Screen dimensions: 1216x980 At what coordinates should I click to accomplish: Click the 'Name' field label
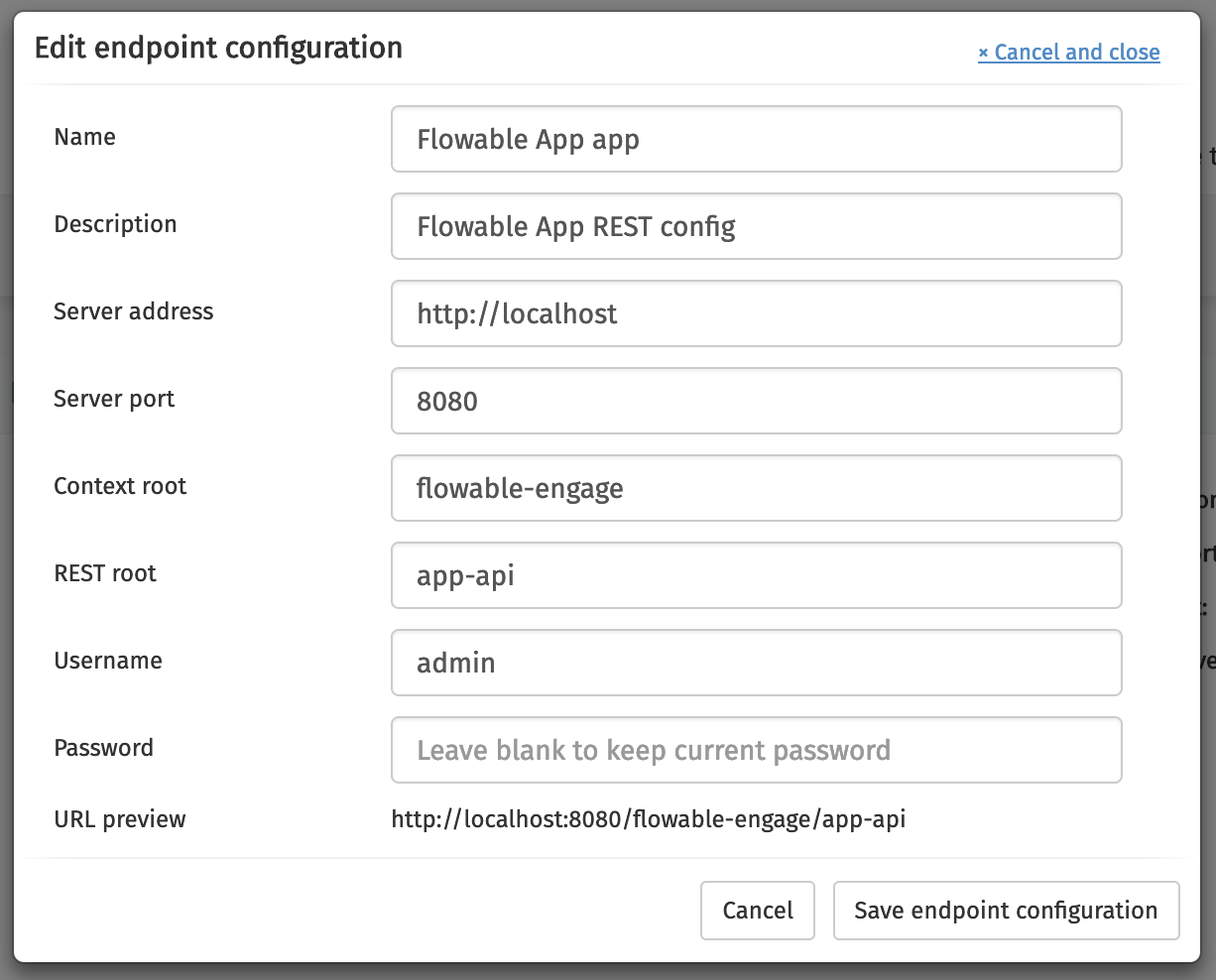pos(84,137)
